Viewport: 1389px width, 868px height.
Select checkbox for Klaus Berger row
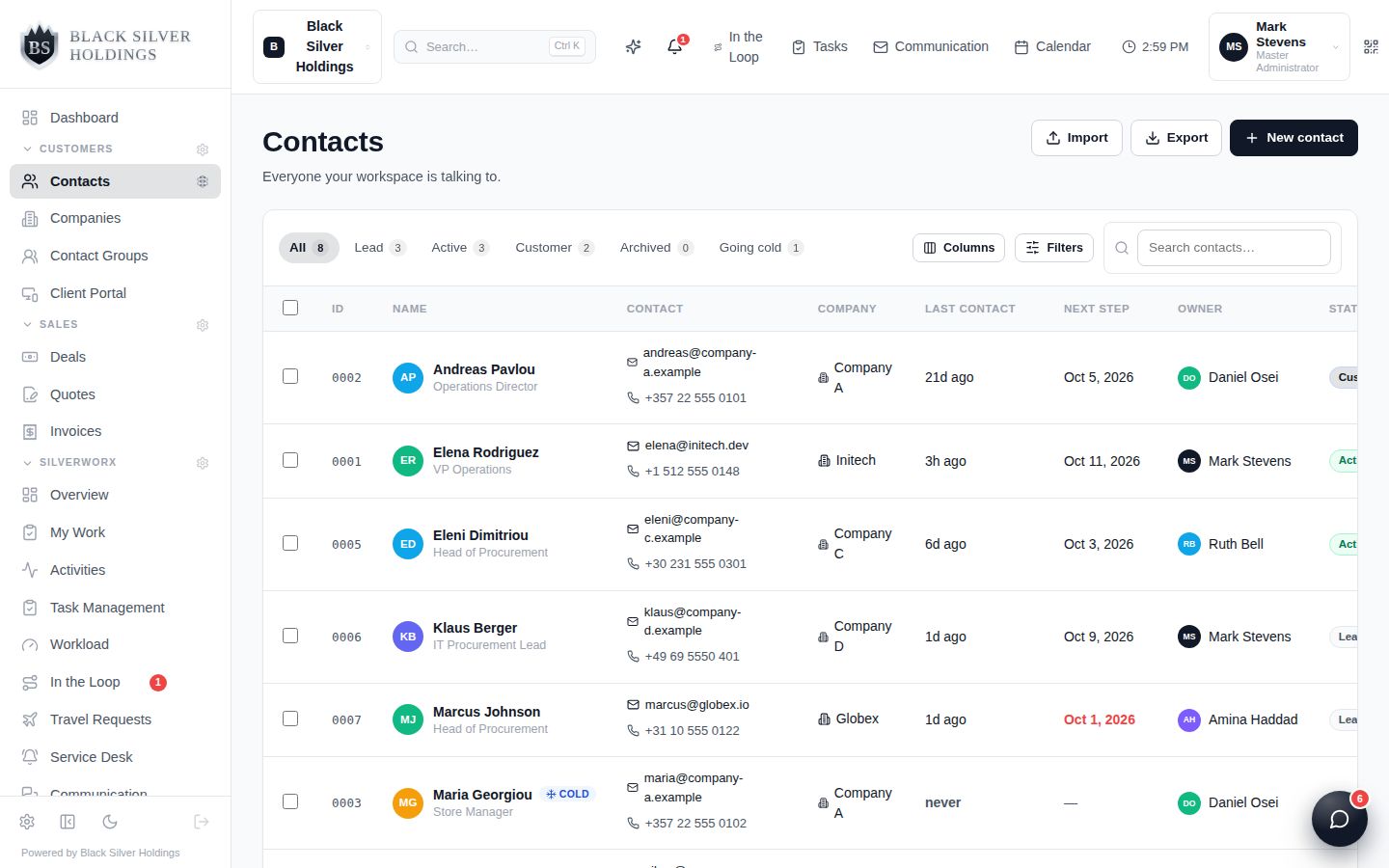click(x=290, y=636)
